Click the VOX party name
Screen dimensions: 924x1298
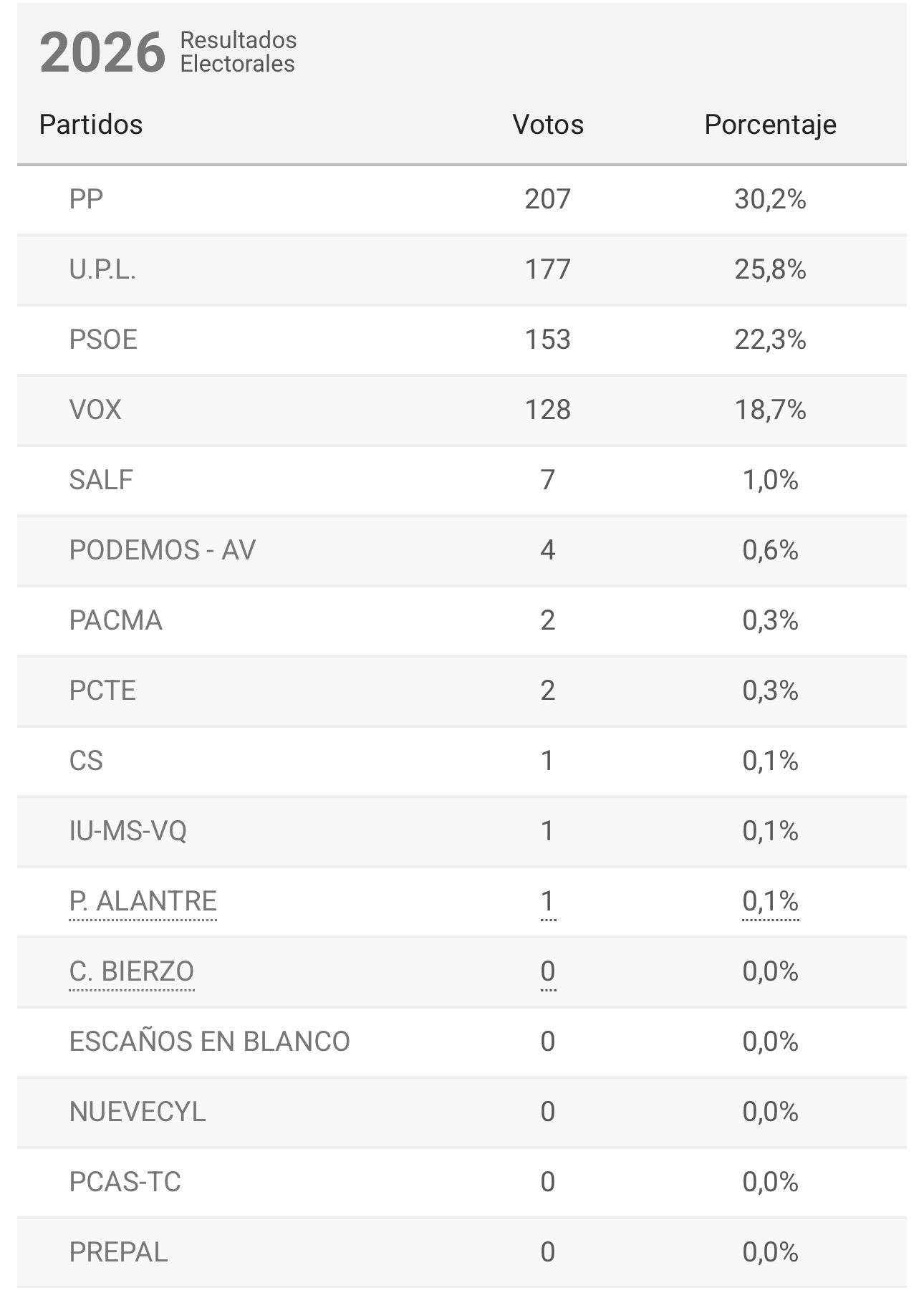(95, 410)
